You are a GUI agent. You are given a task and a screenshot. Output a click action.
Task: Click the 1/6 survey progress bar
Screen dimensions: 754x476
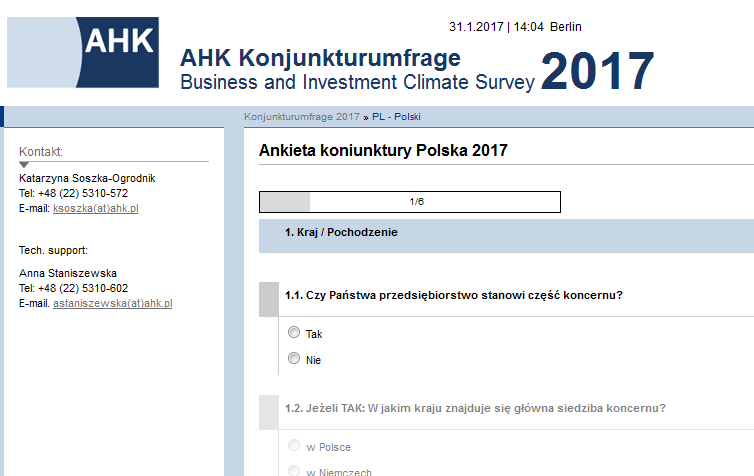point(409,202)
